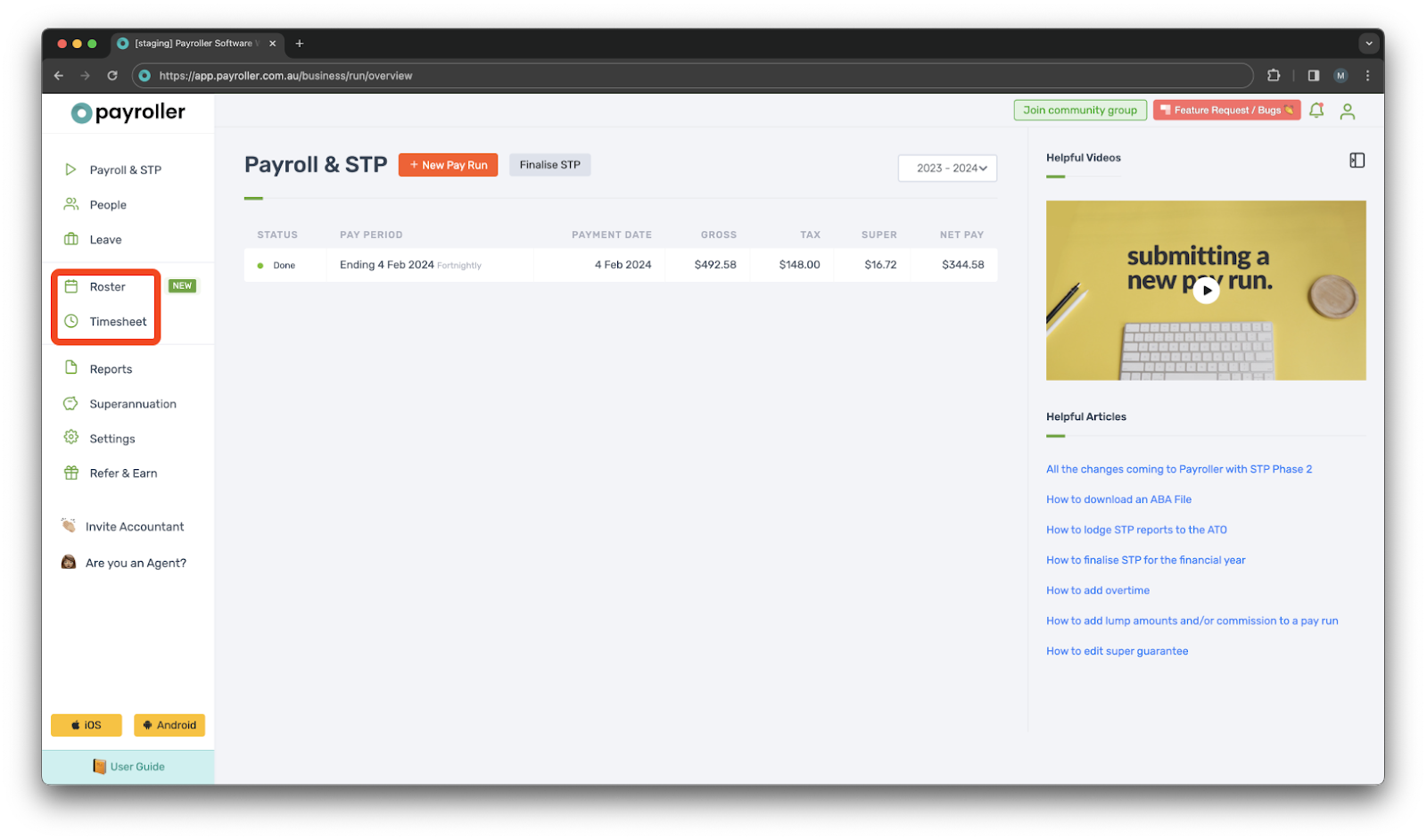This screenshot has width=1427, height=840.
Task: Open the Superannuation page
Action: coord(133,404)
